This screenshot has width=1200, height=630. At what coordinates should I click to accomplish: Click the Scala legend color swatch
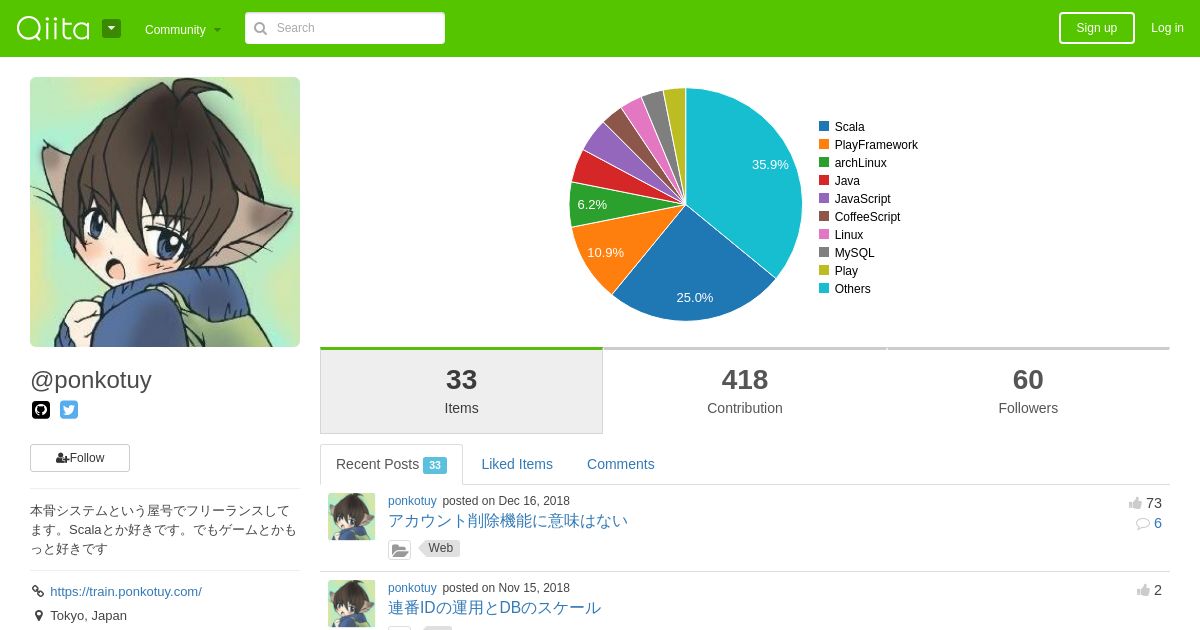824,126
